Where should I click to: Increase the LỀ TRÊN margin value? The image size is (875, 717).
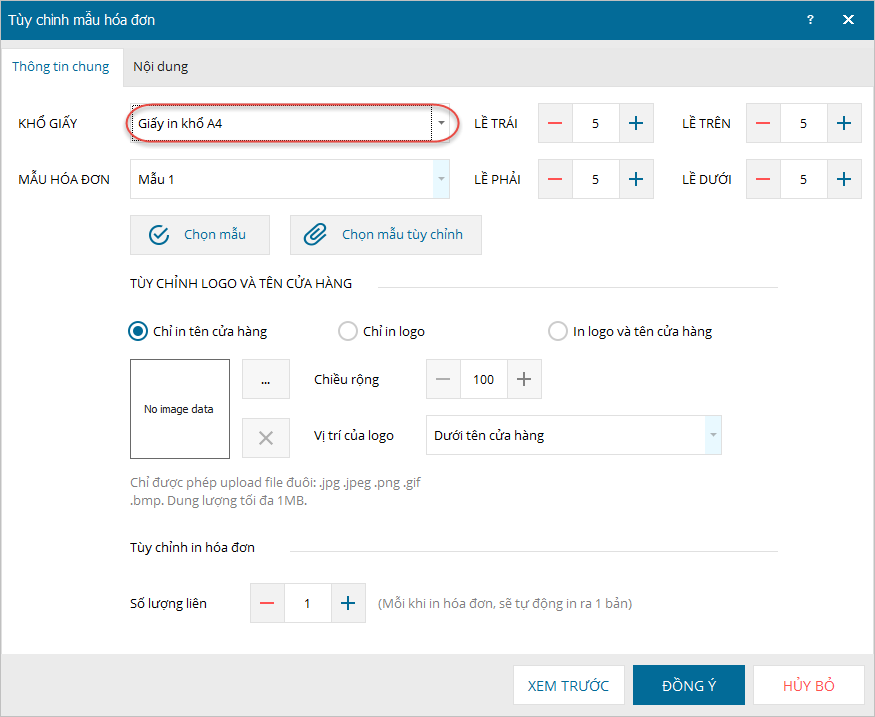844,123
